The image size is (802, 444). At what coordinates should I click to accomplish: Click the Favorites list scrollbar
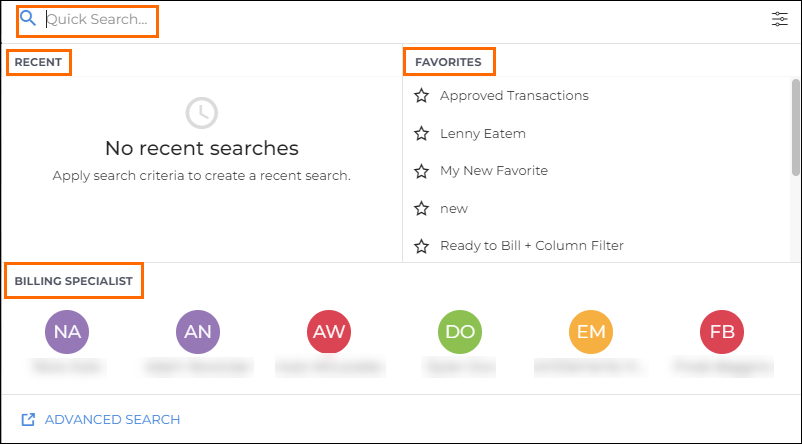[795, 125]
